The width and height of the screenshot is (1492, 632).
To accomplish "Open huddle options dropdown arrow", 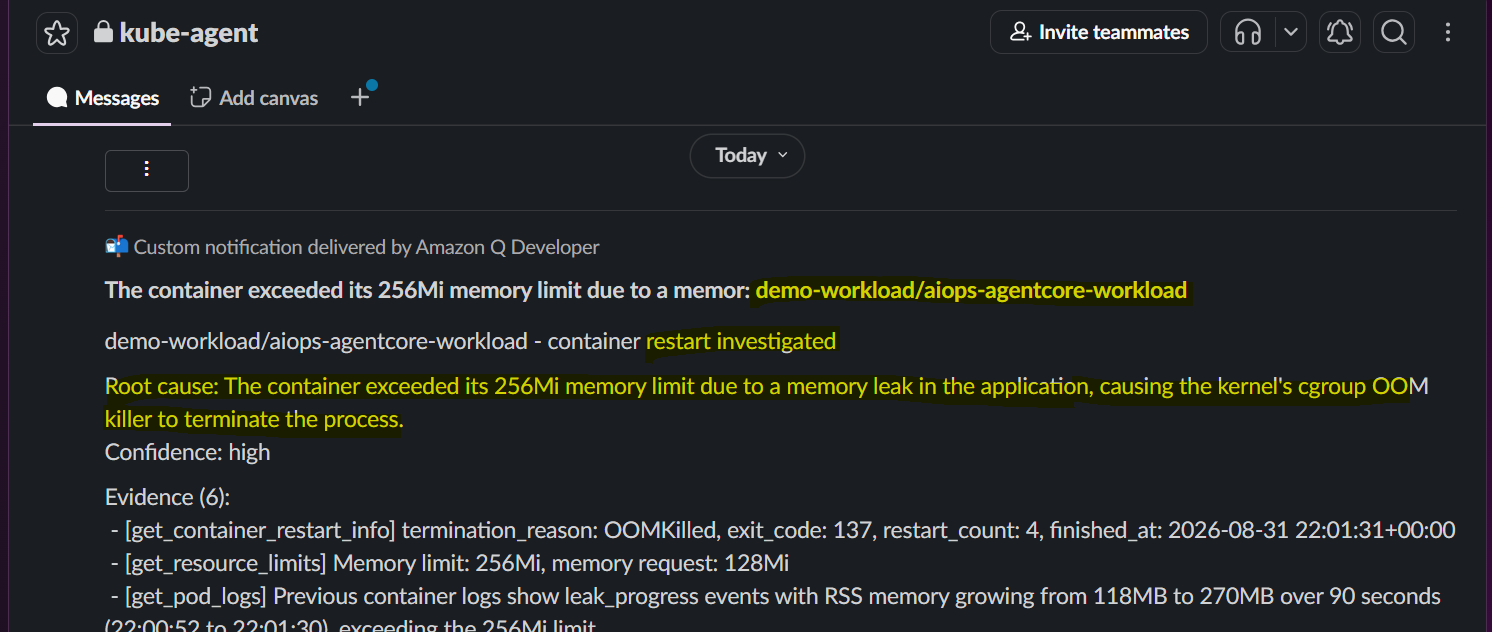I will [1291, 32].
